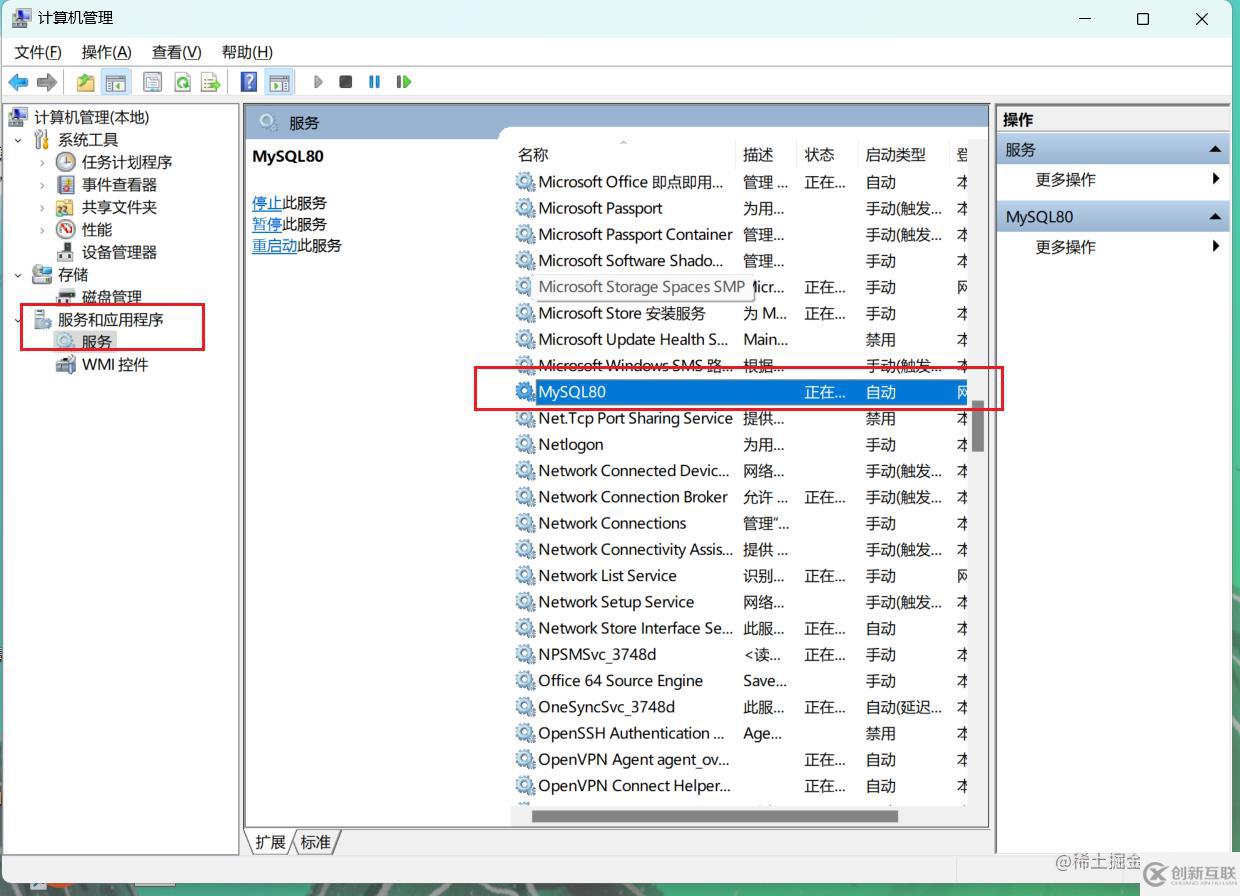
Task: Click gear icon beside OneSyncSvc_3748d
Action: click(525, 707)
